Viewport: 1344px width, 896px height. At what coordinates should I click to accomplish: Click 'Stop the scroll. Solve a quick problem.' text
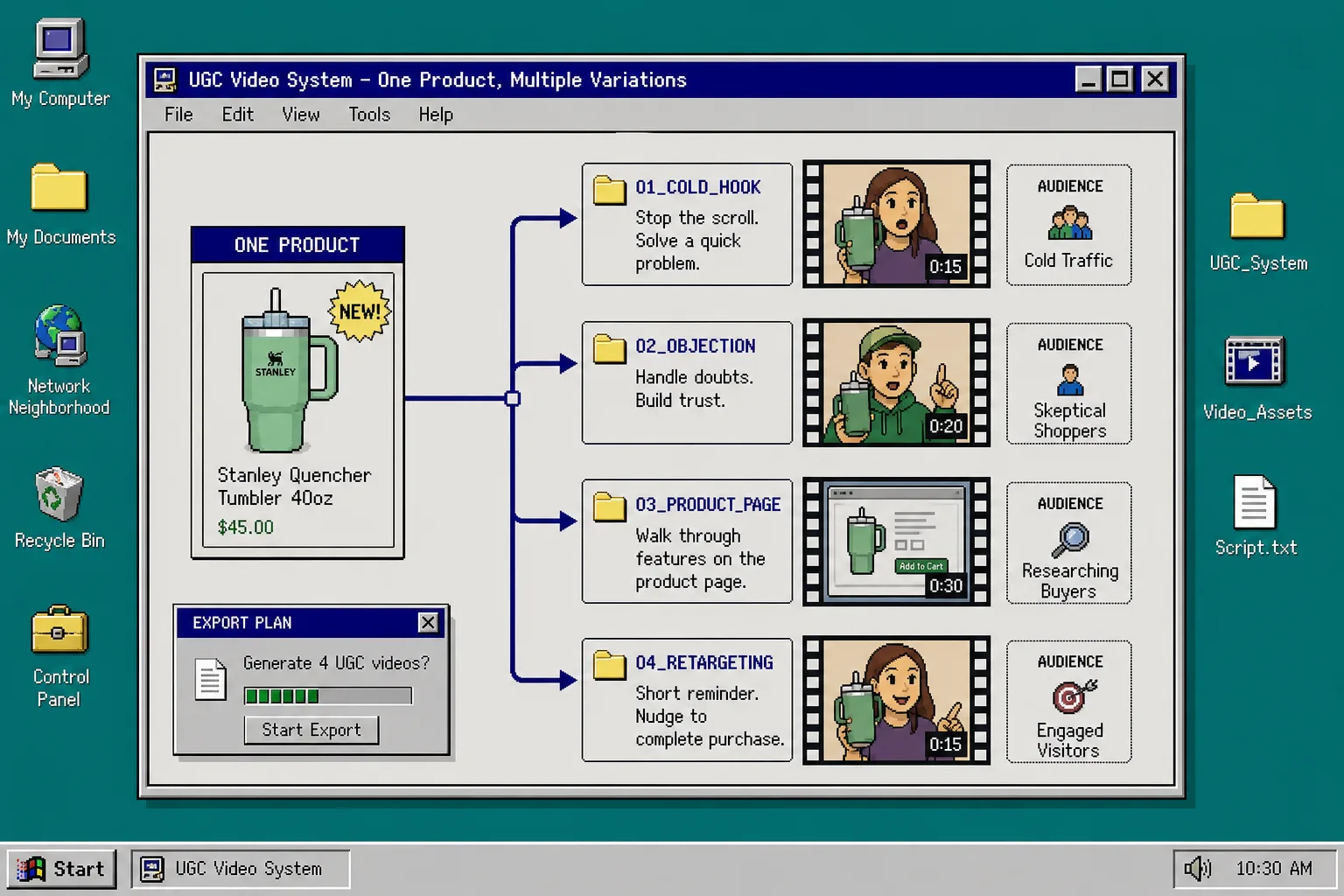point(696,241)
